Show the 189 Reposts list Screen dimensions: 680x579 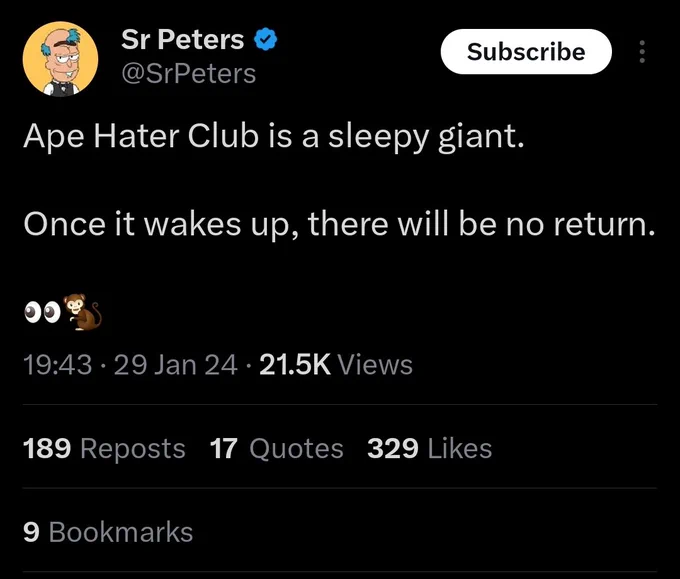tap(104, 448)
